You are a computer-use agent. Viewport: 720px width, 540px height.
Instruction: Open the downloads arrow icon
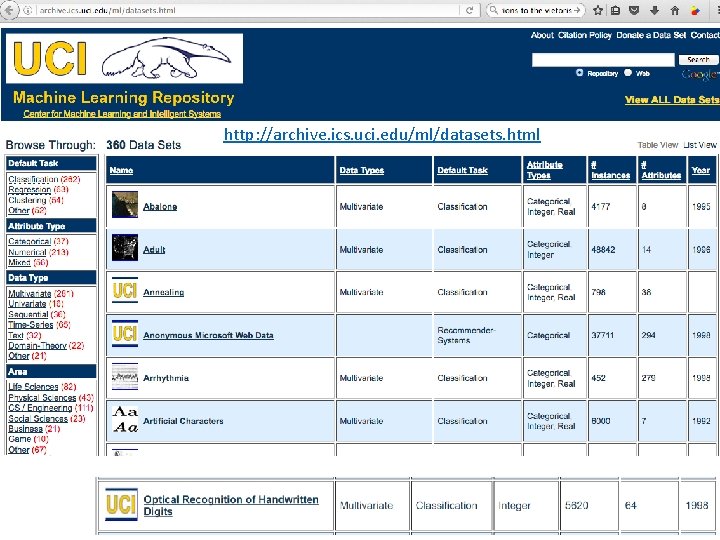point(655,10)
